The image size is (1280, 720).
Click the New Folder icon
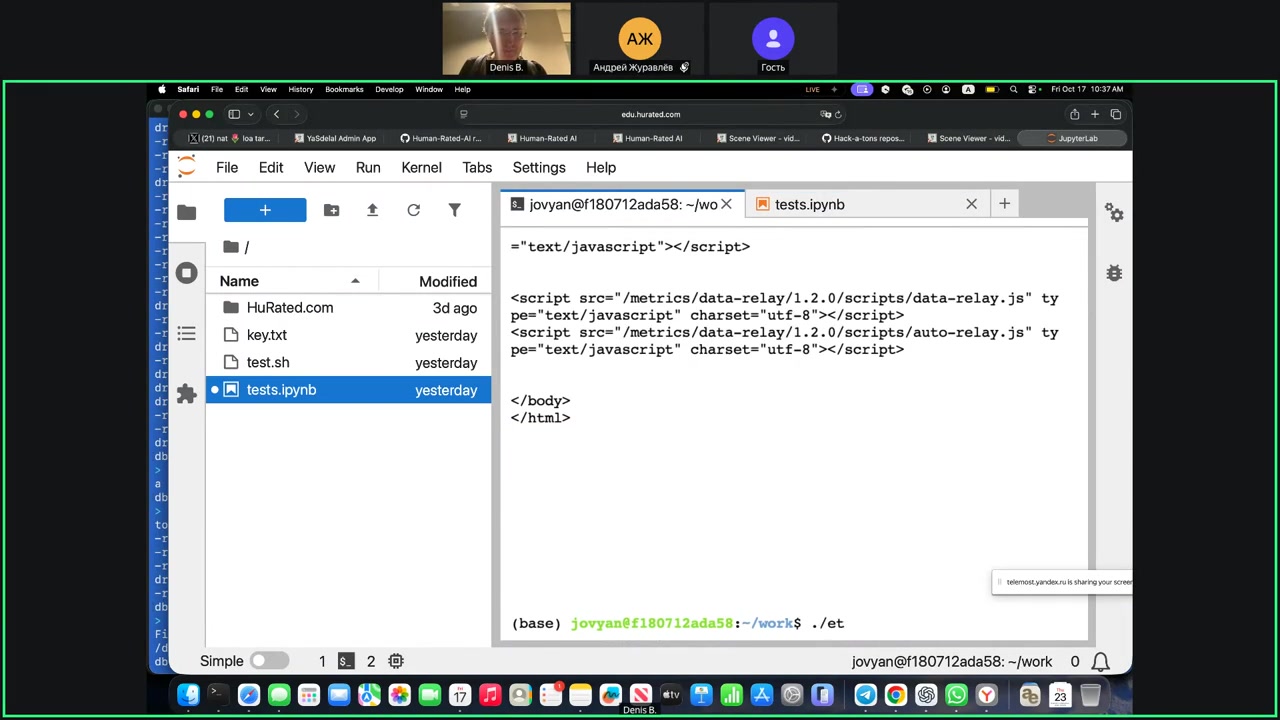[331, 210]
